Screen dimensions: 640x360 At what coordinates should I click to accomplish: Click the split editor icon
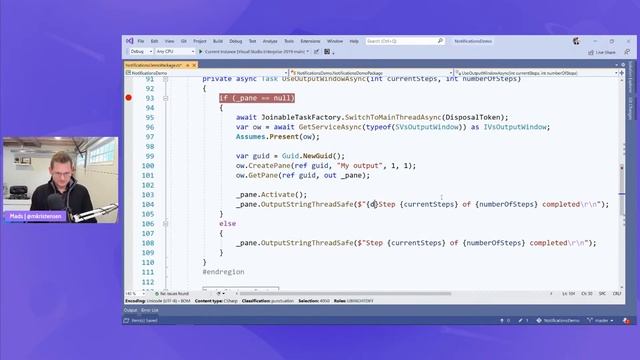click(622, 73)
